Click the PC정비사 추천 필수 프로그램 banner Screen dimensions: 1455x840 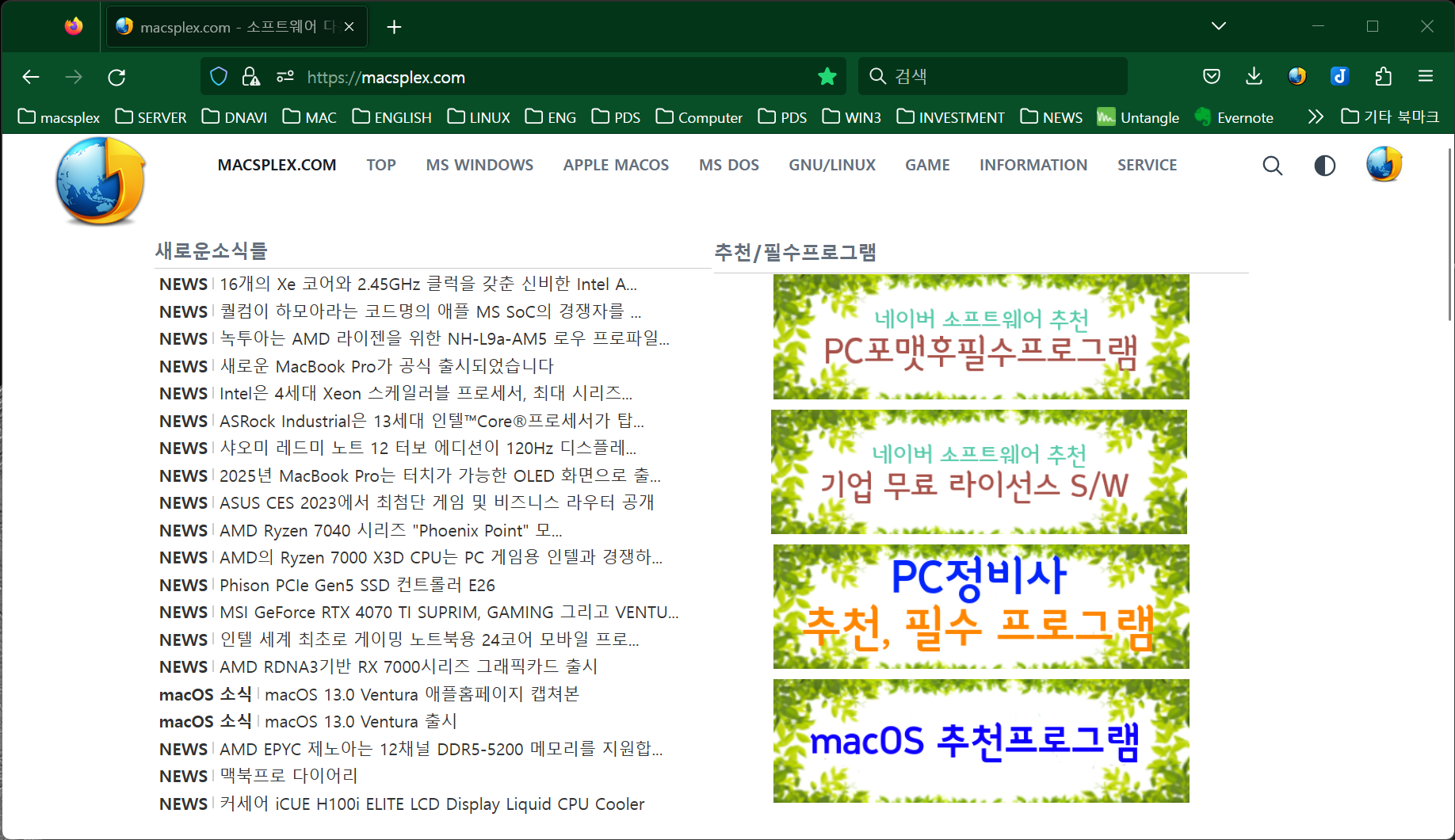[x=981, y=606]
